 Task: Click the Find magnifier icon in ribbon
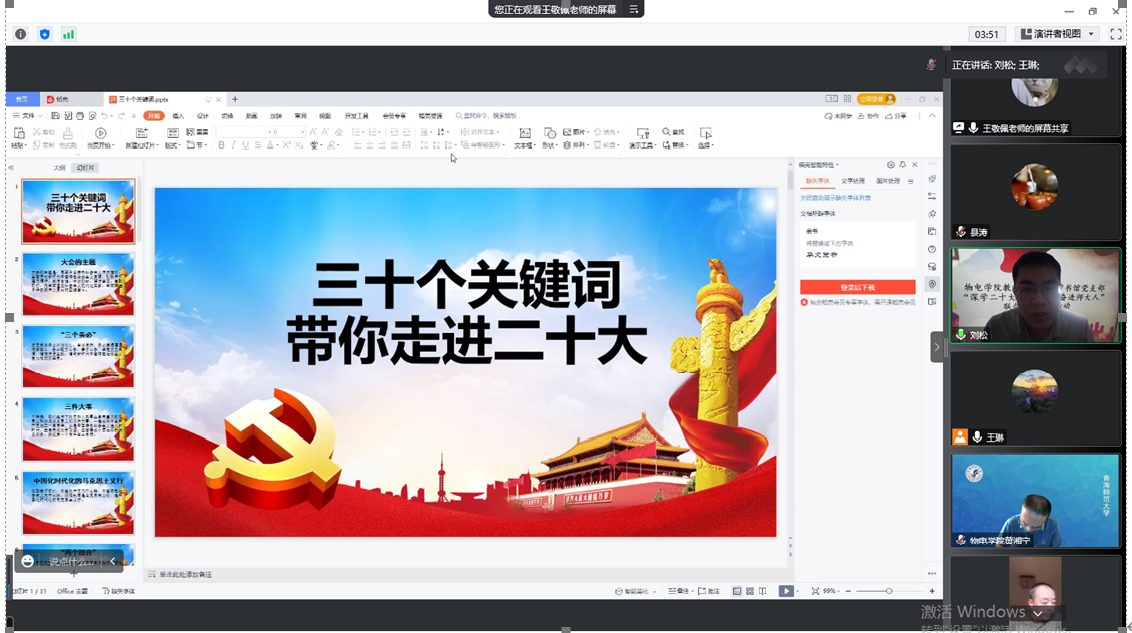(x=666, y=132)
